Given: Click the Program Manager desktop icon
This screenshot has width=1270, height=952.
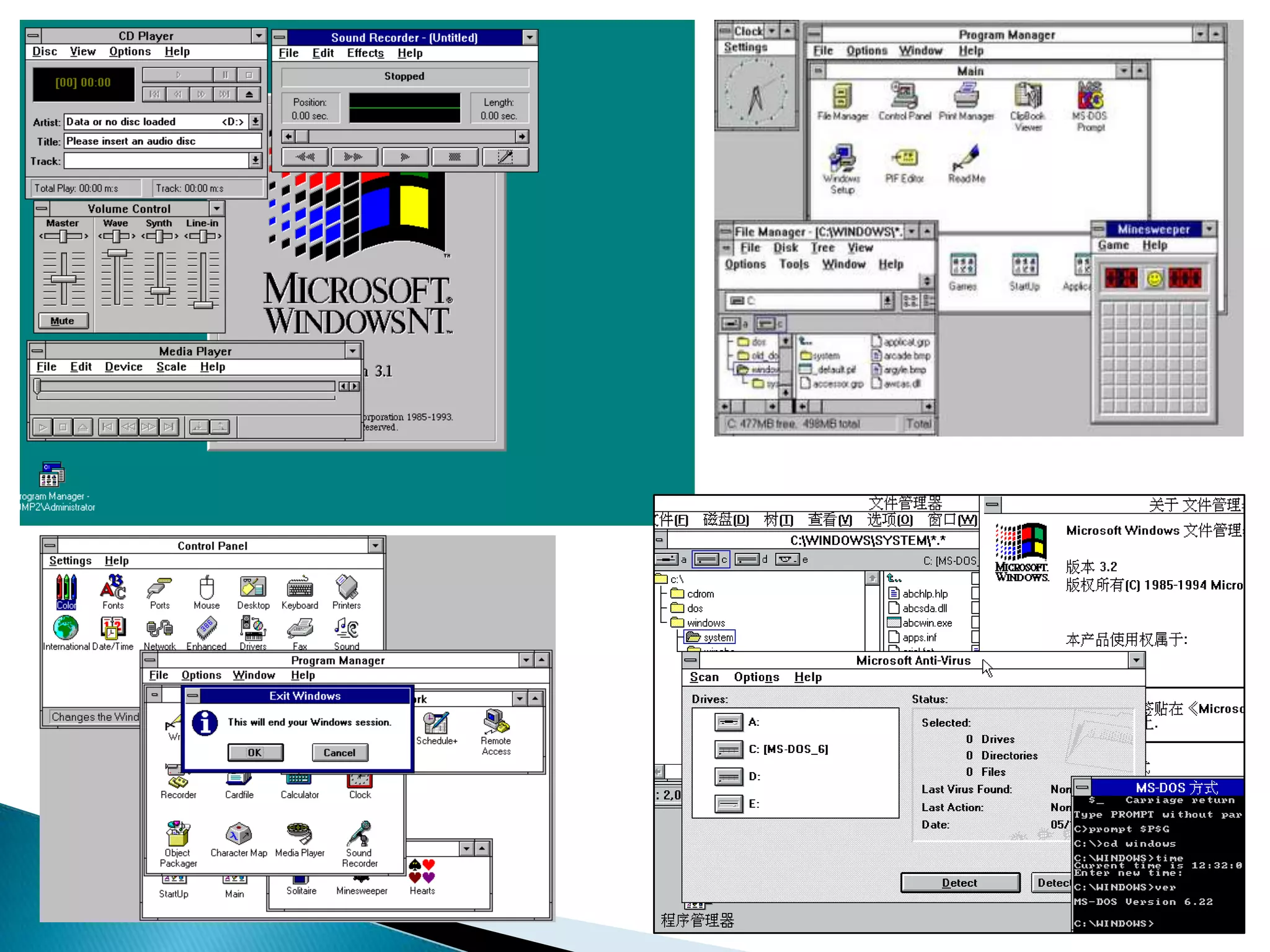Looking at the screenshot, I should [52, 475].
